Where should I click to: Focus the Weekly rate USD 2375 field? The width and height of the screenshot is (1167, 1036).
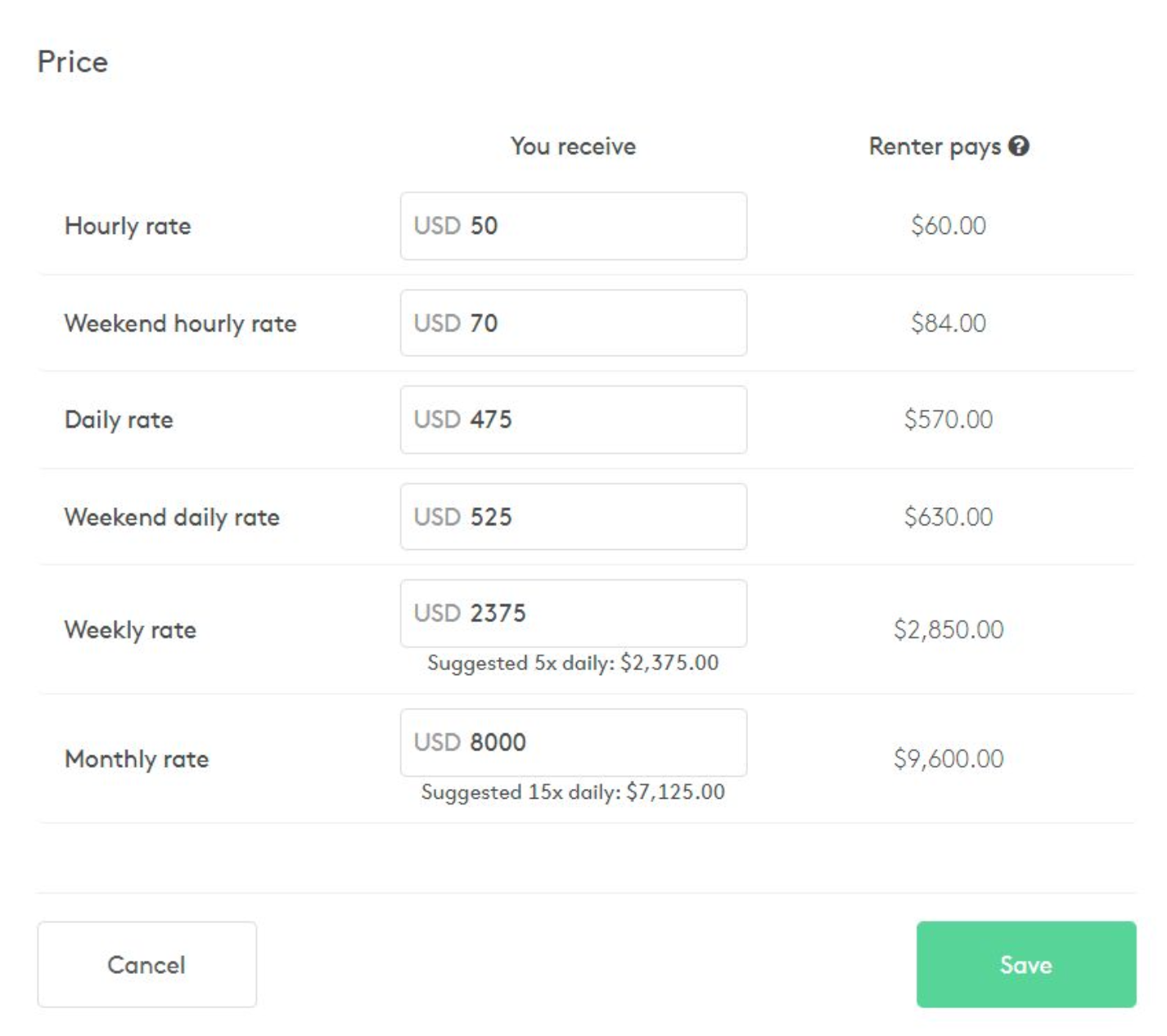(x=573, y=614)
